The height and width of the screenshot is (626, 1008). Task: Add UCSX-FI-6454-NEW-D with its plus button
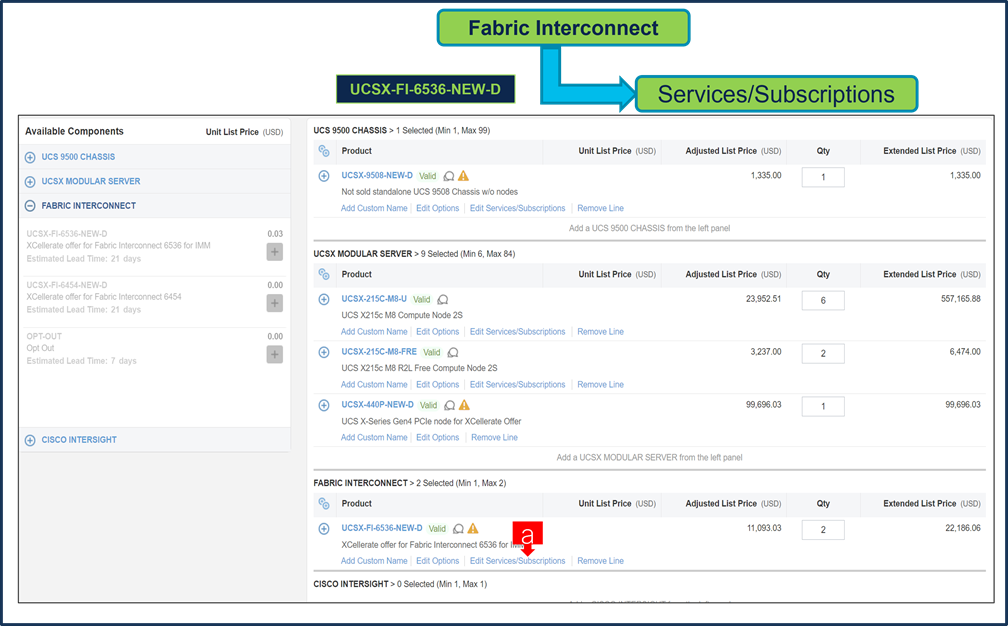tap(274, 303)
